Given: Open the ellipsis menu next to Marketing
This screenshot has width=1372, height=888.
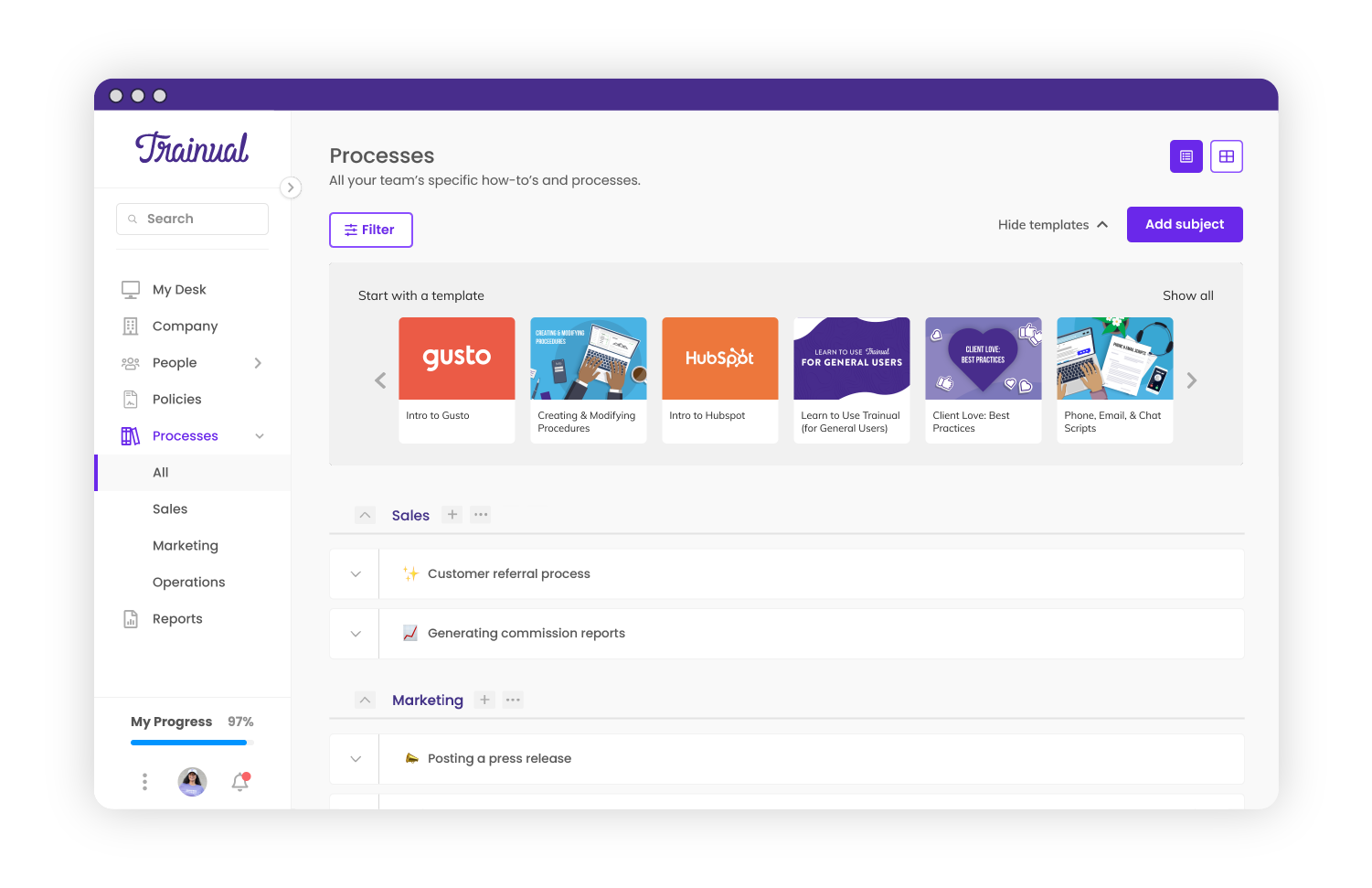Looking at the screenshot, I should tap(513, 700).
